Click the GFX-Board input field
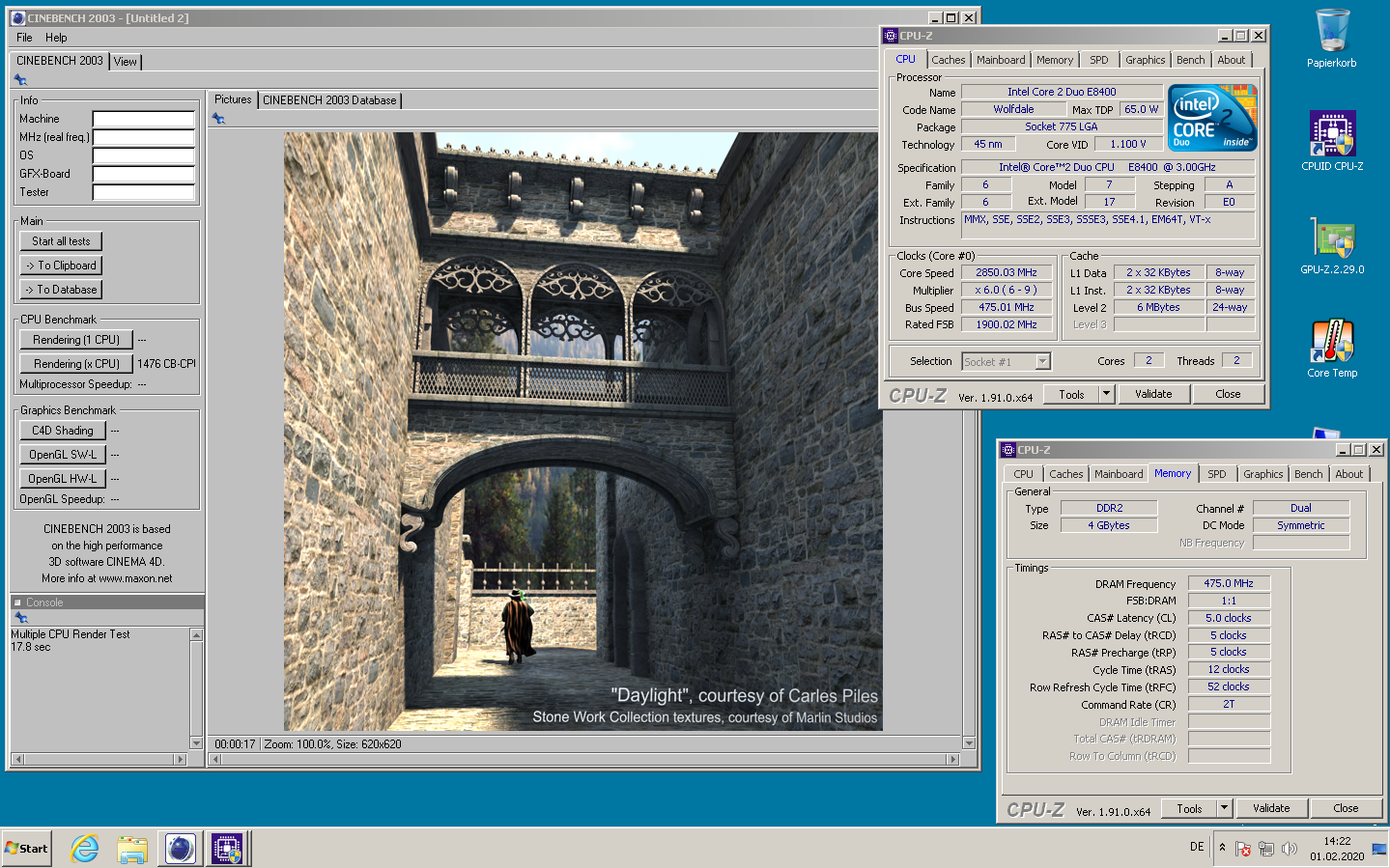1390x868 pixels. coord(144,174)
